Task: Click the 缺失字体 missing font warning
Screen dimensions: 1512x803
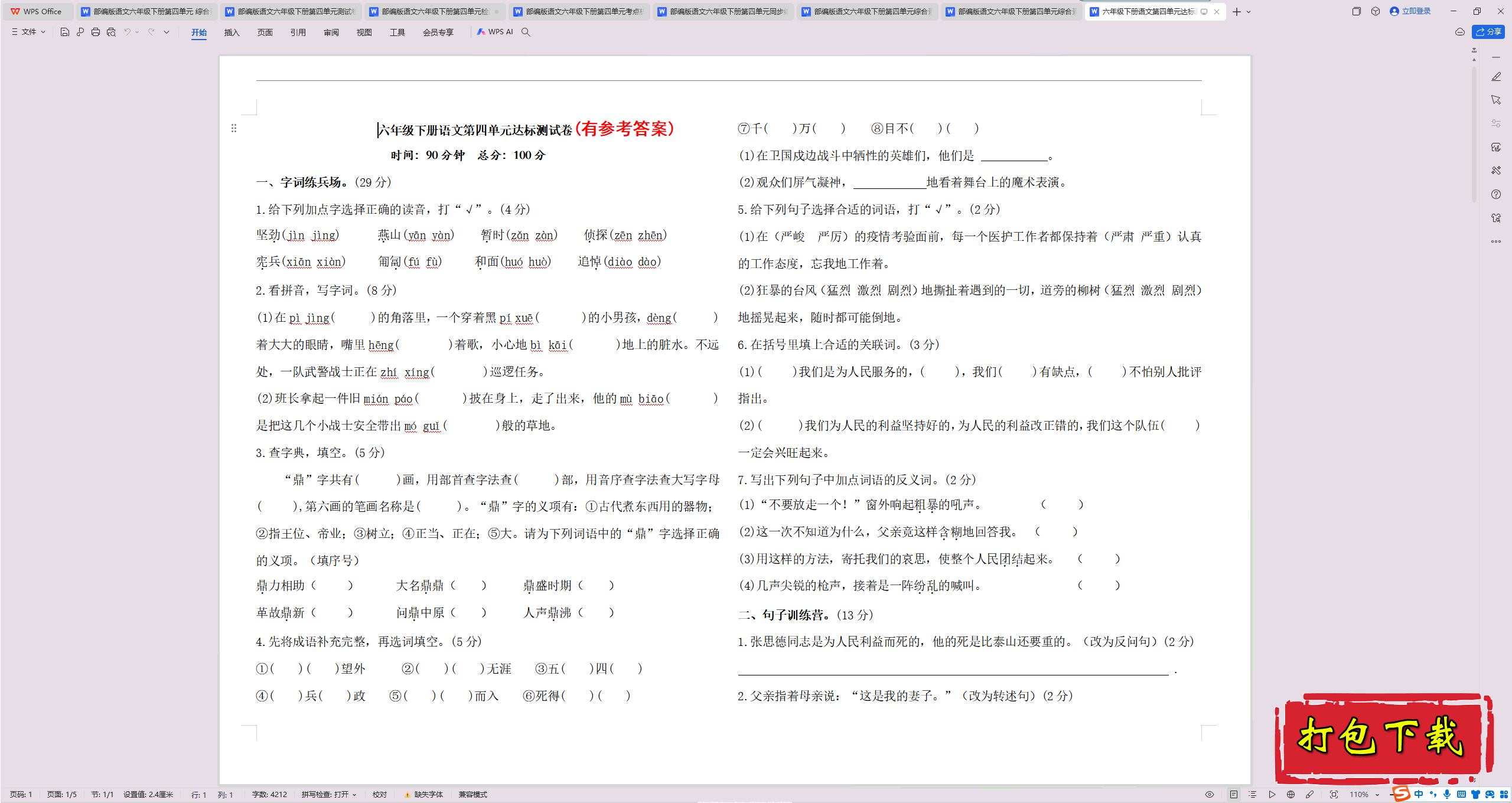Action: [x=424, y=795]
